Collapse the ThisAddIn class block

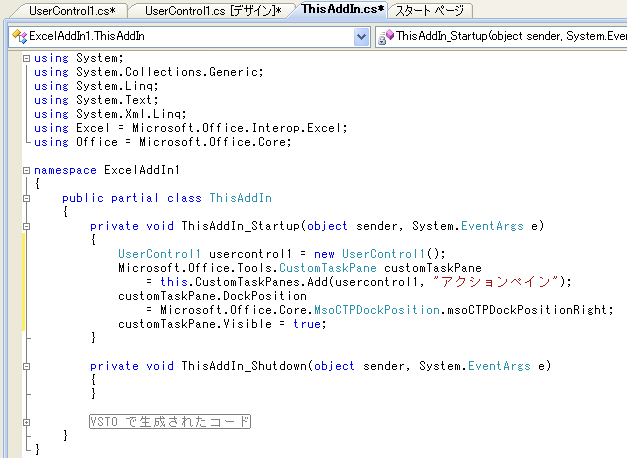tap(26, 198)
